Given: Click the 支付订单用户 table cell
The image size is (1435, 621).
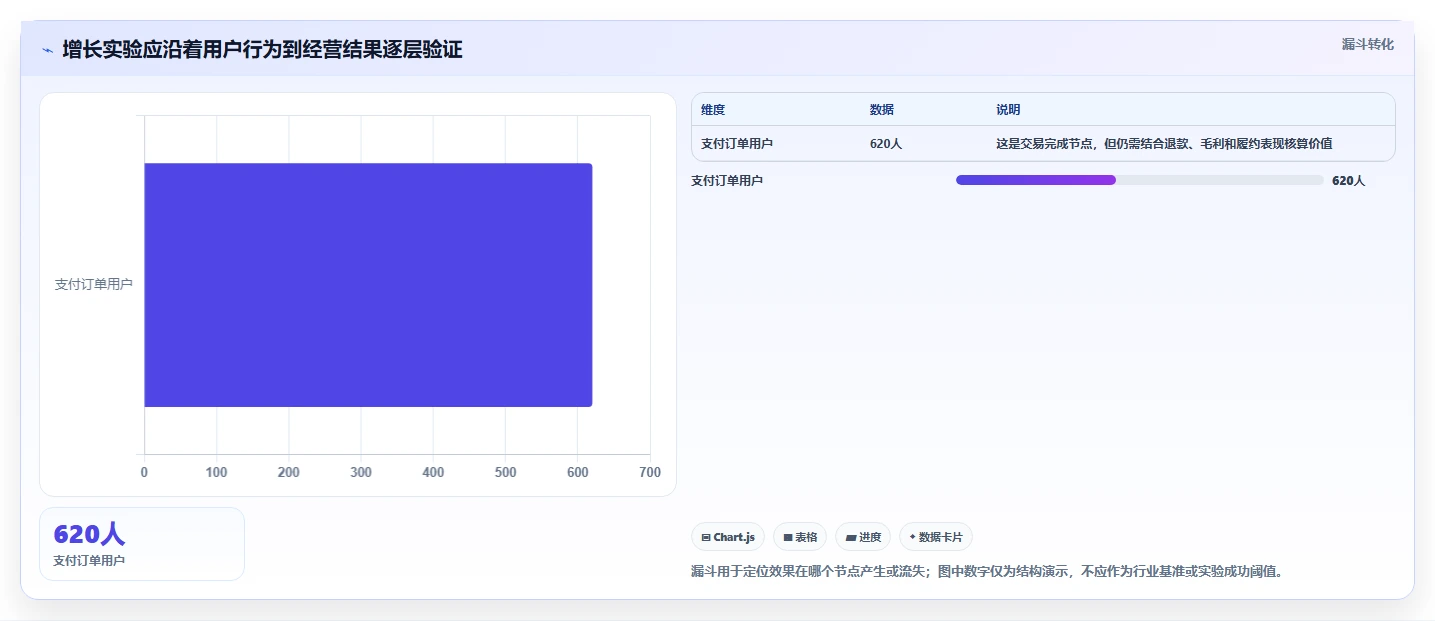Looking at the screenshot, I should point(737,144).
